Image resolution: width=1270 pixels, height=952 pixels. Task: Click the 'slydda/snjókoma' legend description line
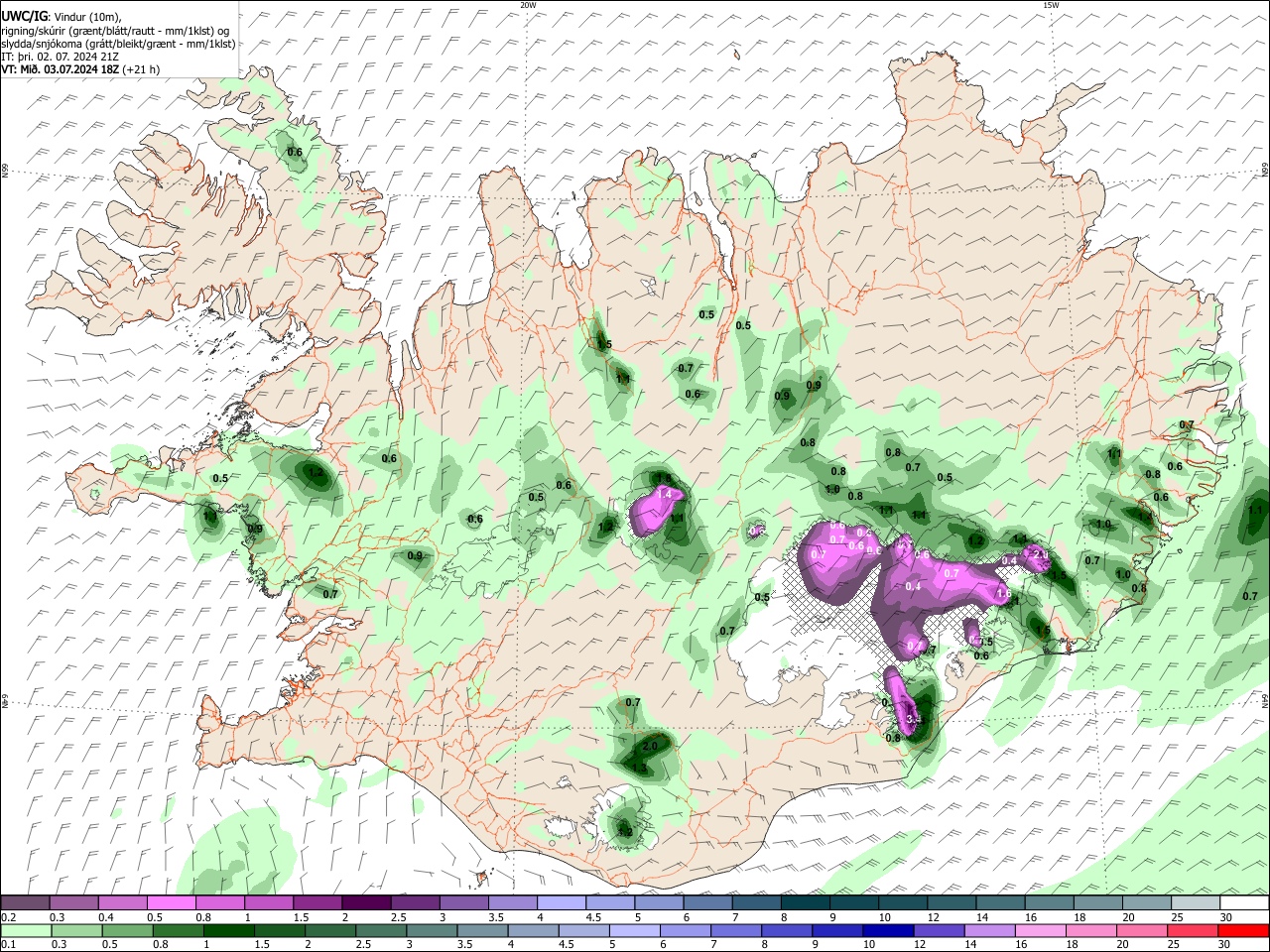point(118,44)
